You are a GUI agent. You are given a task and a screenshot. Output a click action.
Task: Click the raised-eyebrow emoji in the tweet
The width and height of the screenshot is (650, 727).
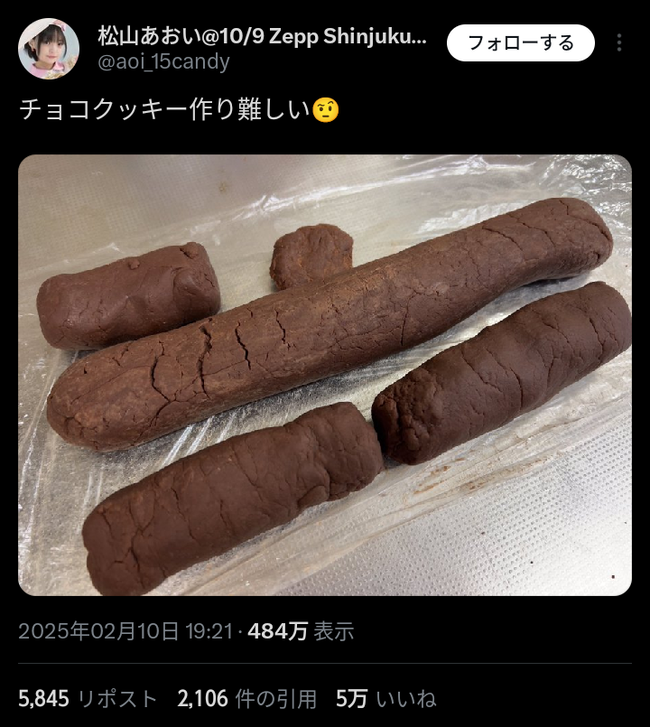(326, 110)
